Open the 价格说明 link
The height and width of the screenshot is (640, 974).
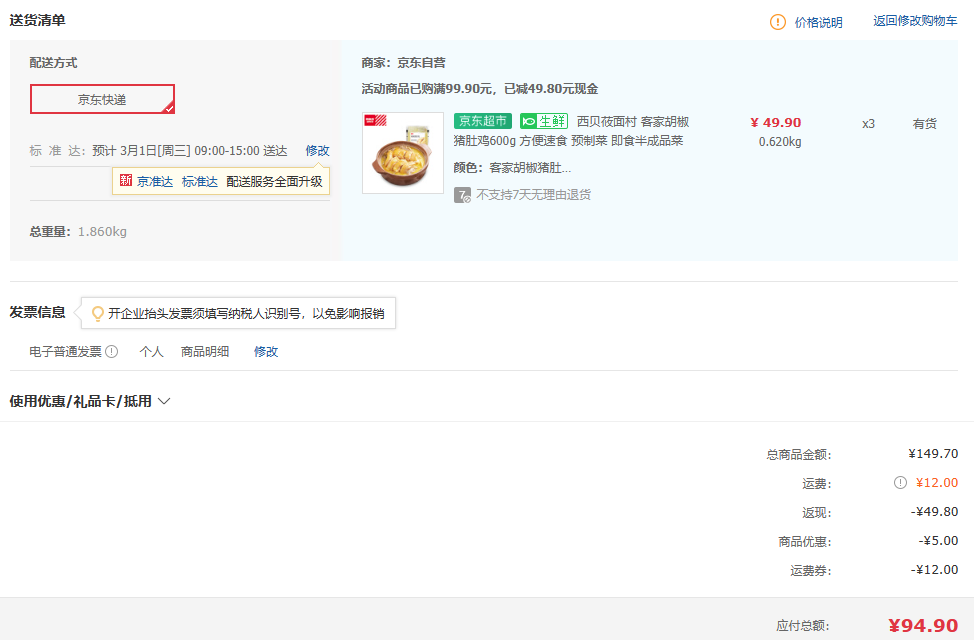click(818, 22)
